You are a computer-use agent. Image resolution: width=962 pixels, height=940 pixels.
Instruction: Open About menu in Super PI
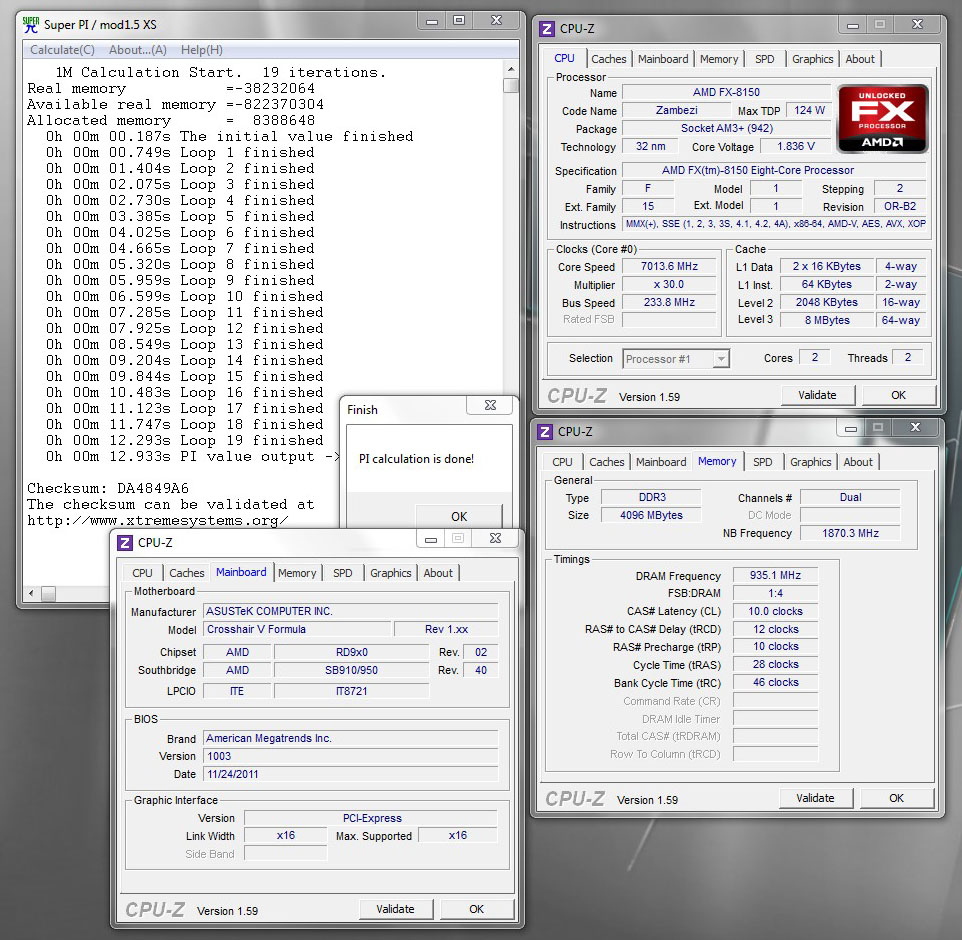138,50
